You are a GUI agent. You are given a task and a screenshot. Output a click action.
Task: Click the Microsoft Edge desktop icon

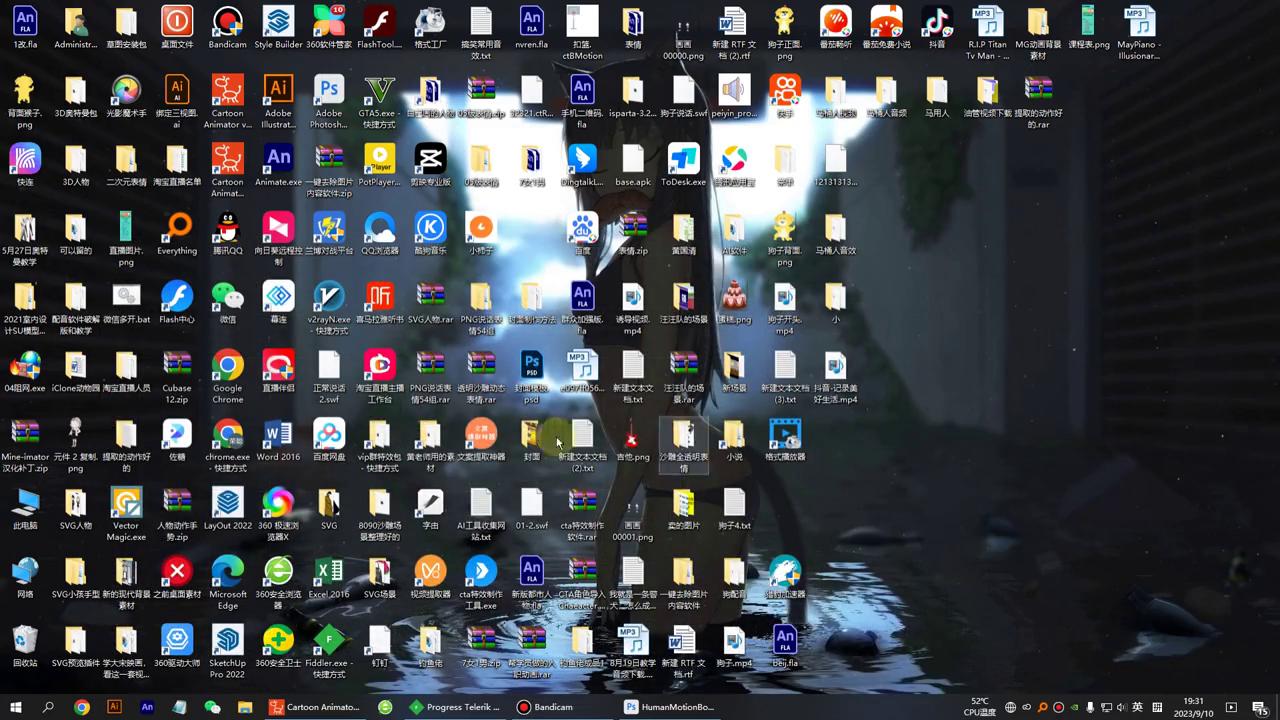pyautogui.click(x=227, y=571)
